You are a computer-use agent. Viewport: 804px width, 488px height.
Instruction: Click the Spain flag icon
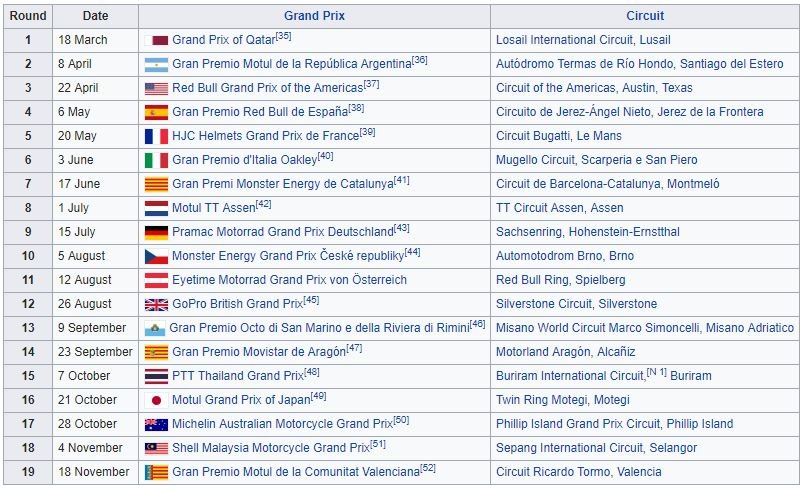[x=156, y=112]
